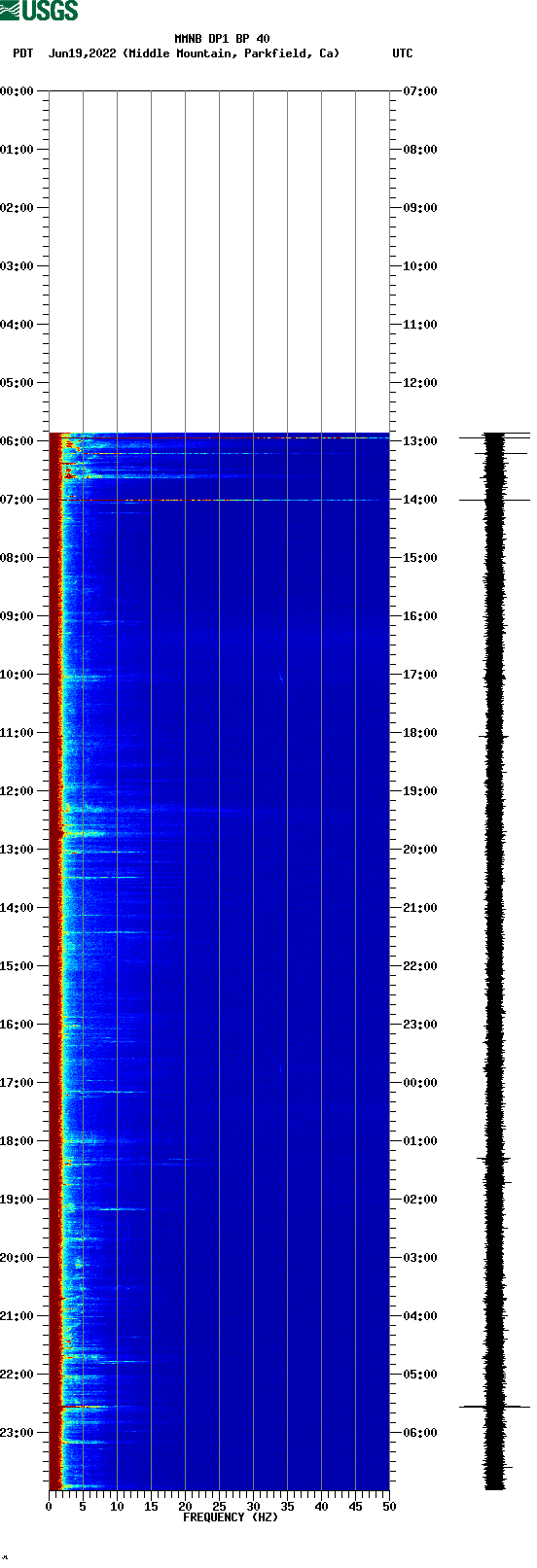Screen dimensions: 537x1568
Task: Click the 03:00 UTC time label
Action: [x=420, y=1258]
